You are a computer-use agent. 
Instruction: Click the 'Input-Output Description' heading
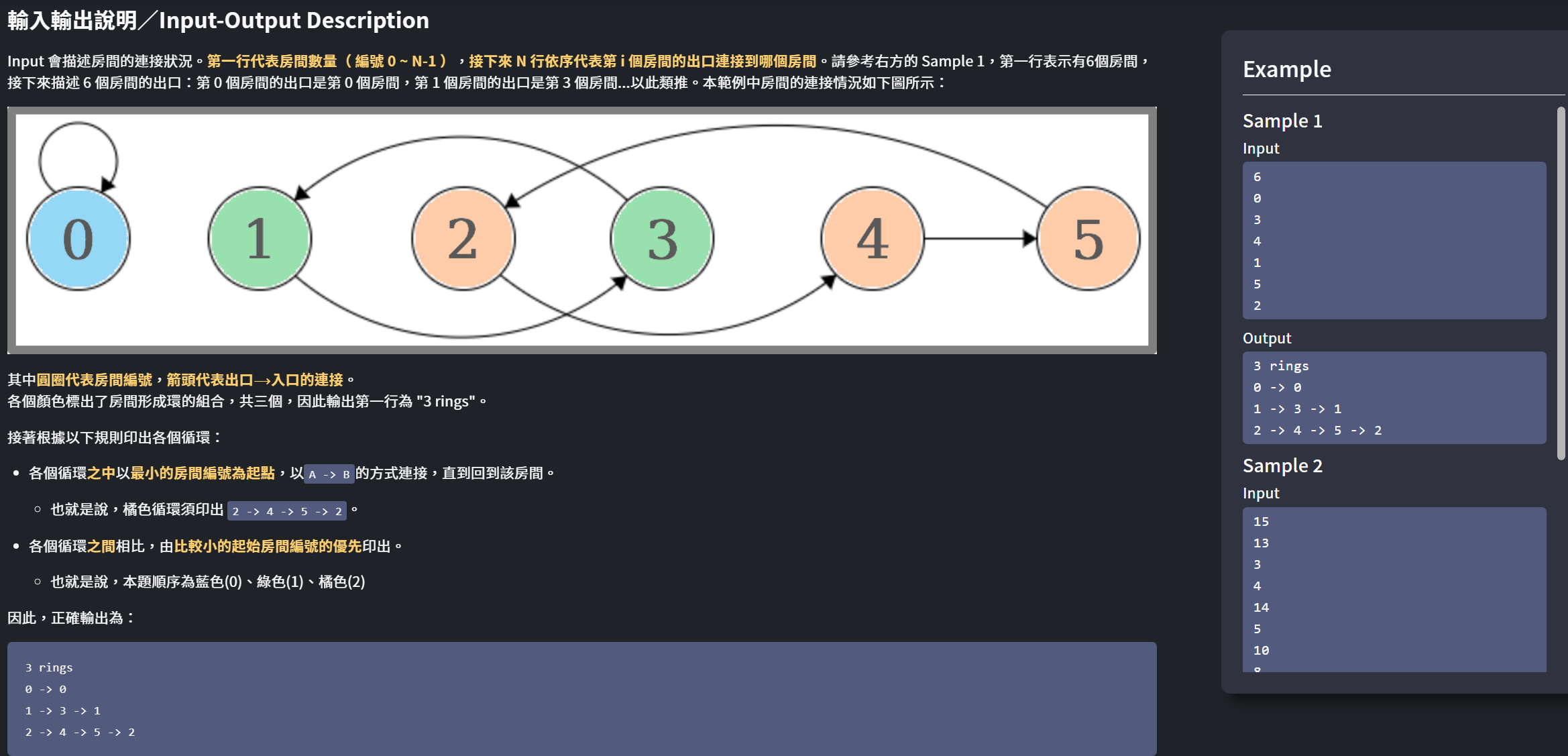tap(294, 20)
